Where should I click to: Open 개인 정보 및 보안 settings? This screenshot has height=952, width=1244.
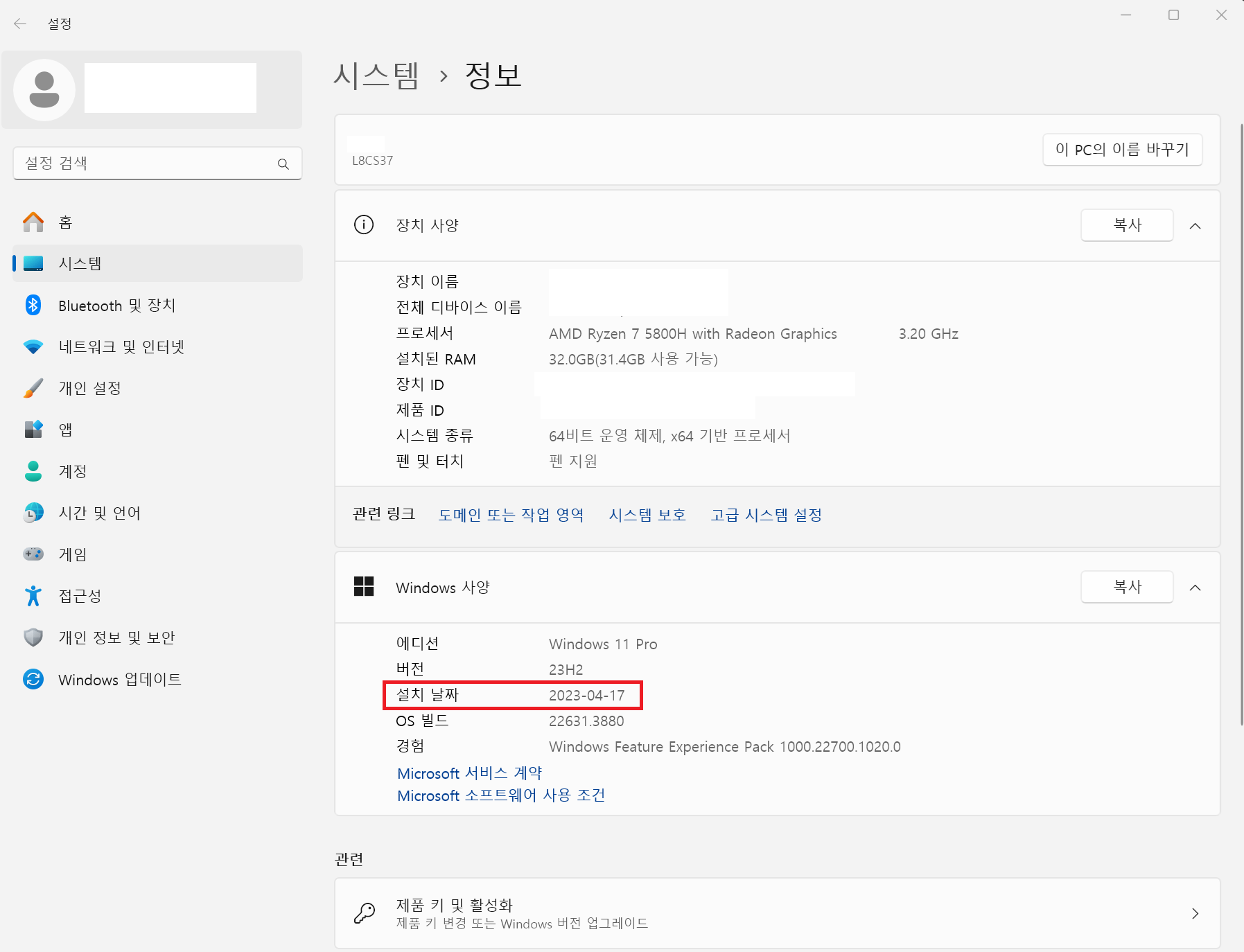coord(157,637)
